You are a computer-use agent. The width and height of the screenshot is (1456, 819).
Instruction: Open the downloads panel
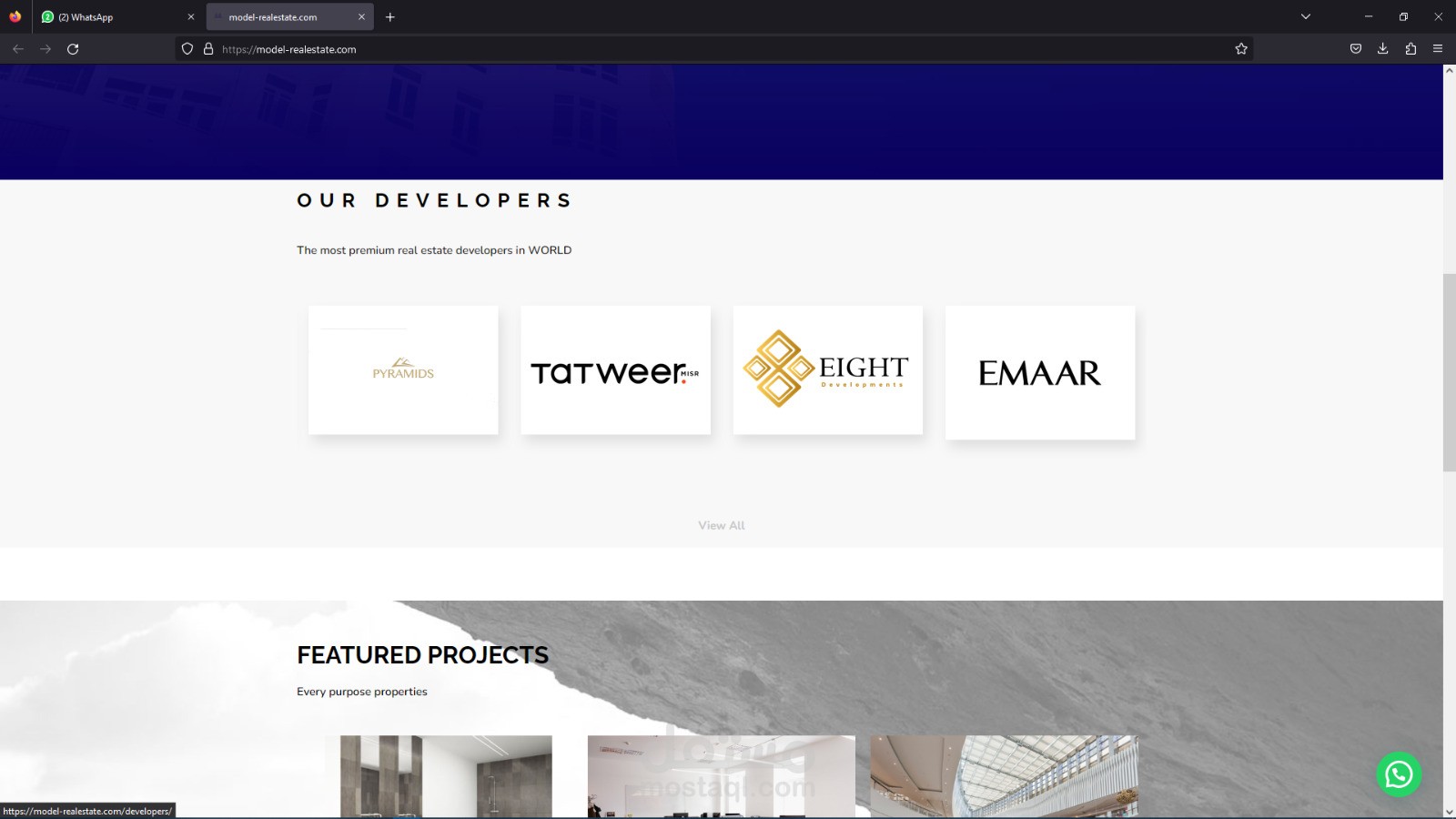tap(1383, 49)
